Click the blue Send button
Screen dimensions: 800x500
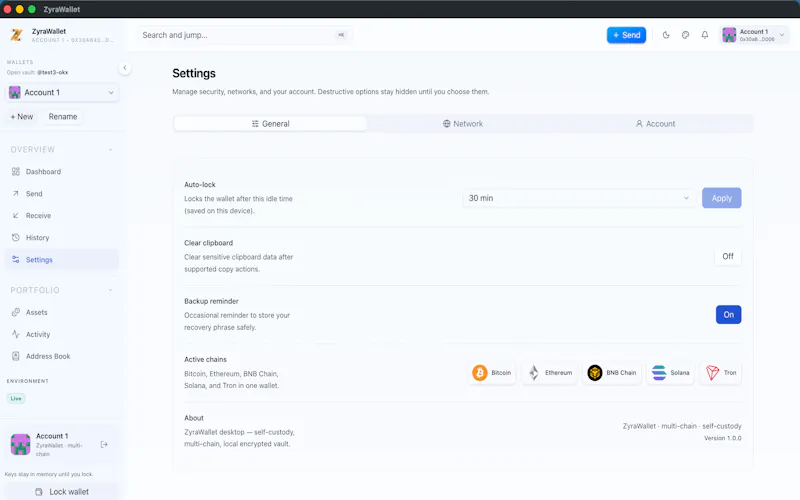point(626,35)
